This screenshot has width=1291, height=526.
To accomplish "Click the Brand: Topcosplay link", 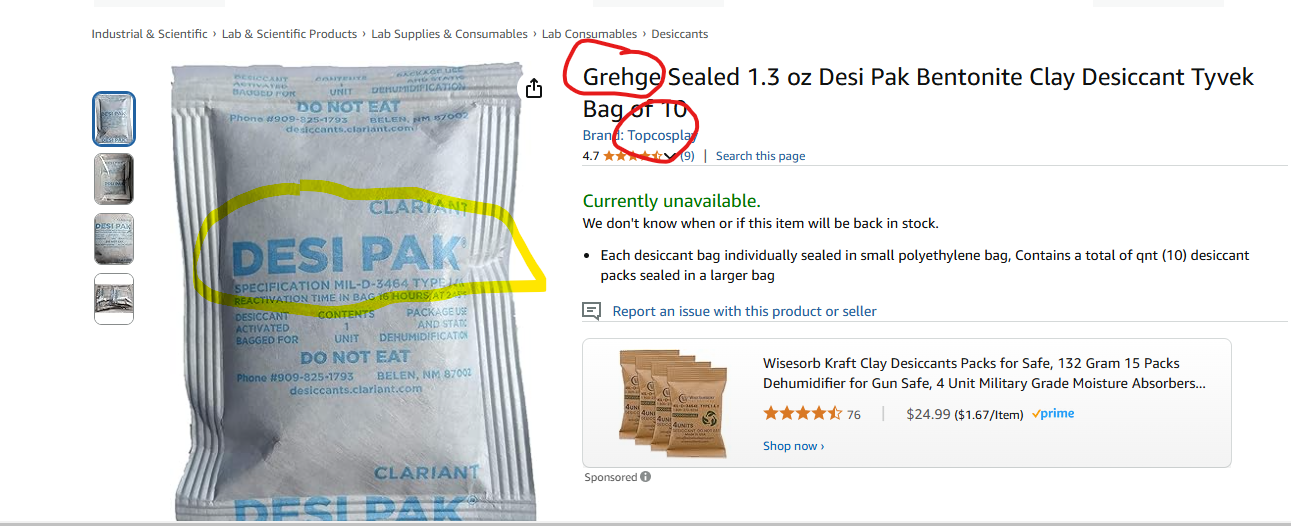I will click(640, 135).
